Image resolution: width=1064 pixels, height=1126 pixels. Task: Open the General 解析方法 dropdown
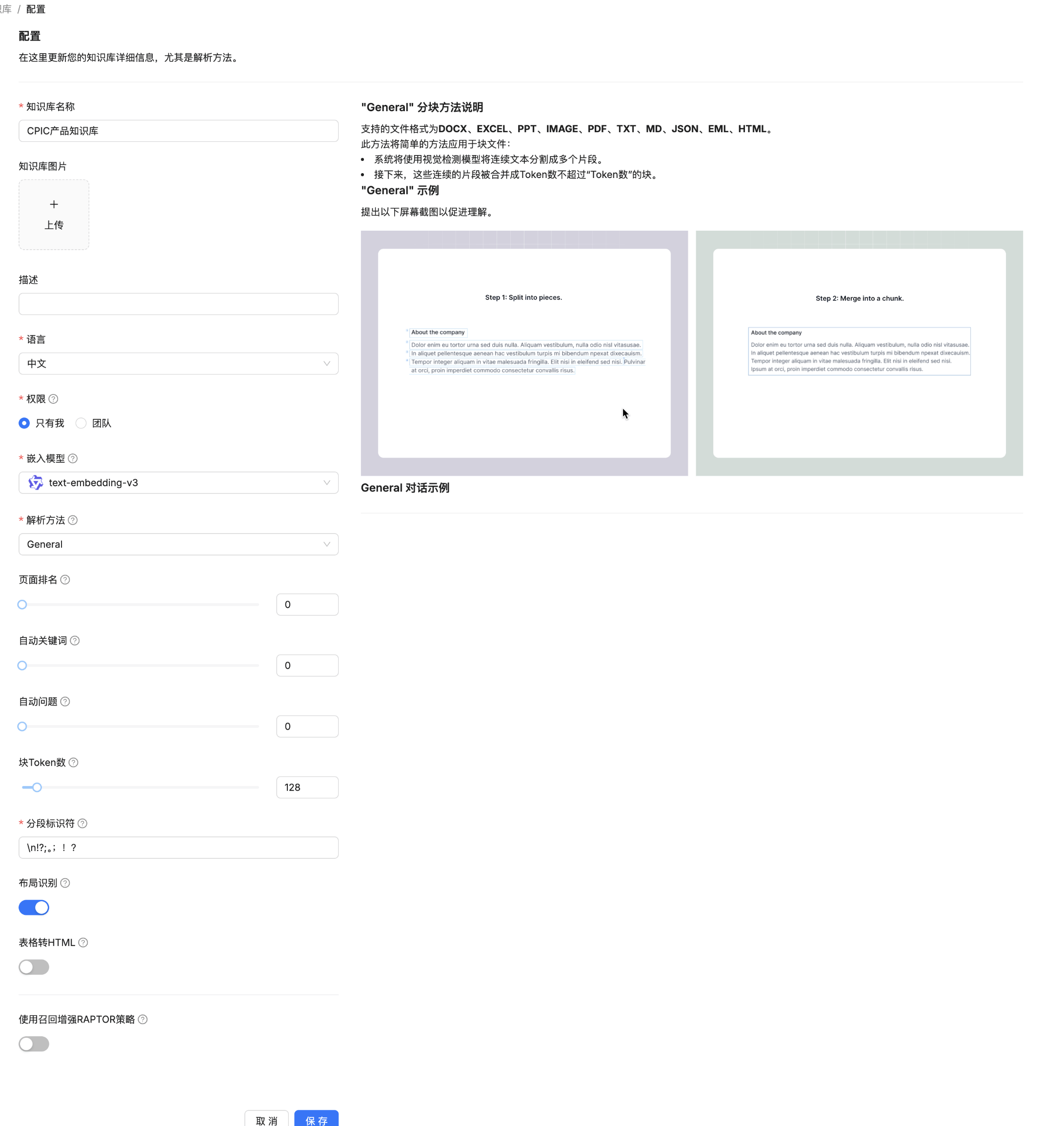178,544
